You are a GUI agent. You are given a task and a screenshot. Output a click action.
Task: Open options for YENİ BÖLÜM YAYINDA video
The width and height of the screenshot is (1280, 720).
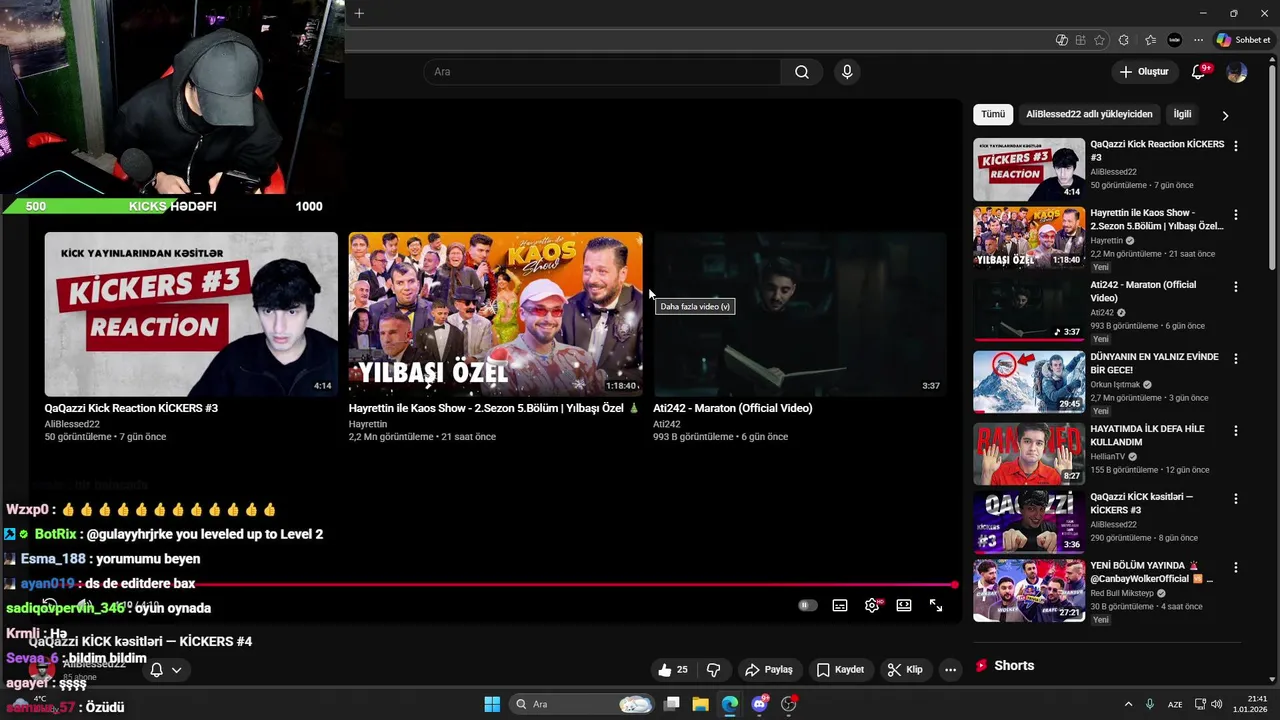pyautogui.click(x=1236, y=567)
